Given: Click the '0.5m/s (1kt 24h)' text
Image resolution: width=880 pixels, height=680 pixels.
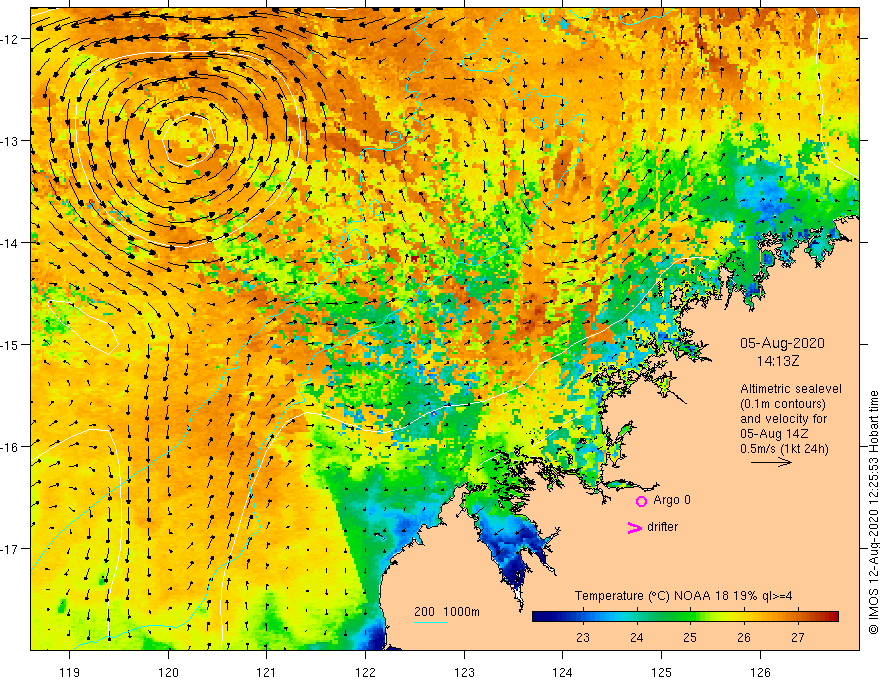Looking at the screenshot, I should click(784, 449).
